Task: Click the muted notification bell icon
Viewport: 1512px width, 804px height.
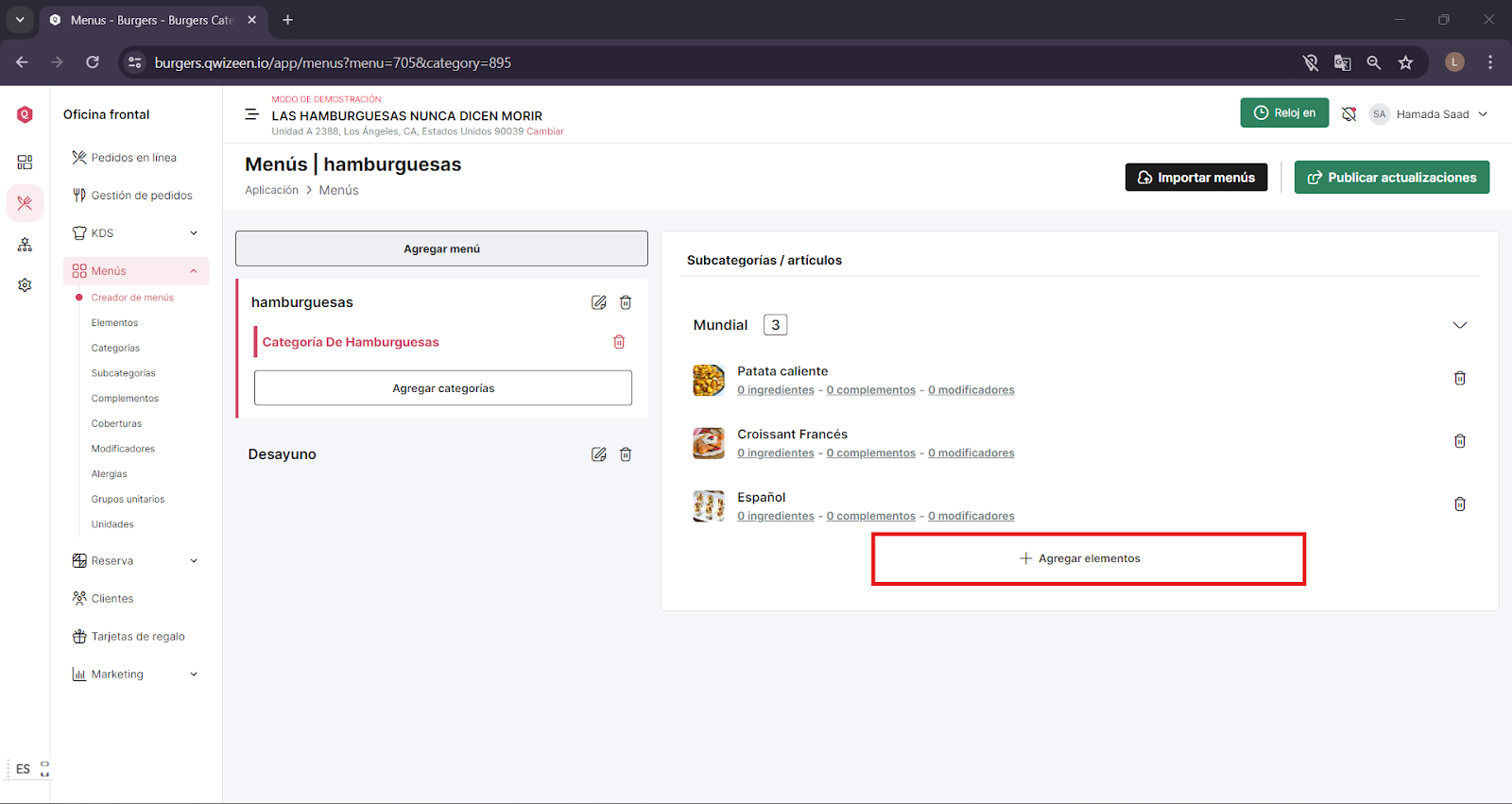Action: (1349, 114)
